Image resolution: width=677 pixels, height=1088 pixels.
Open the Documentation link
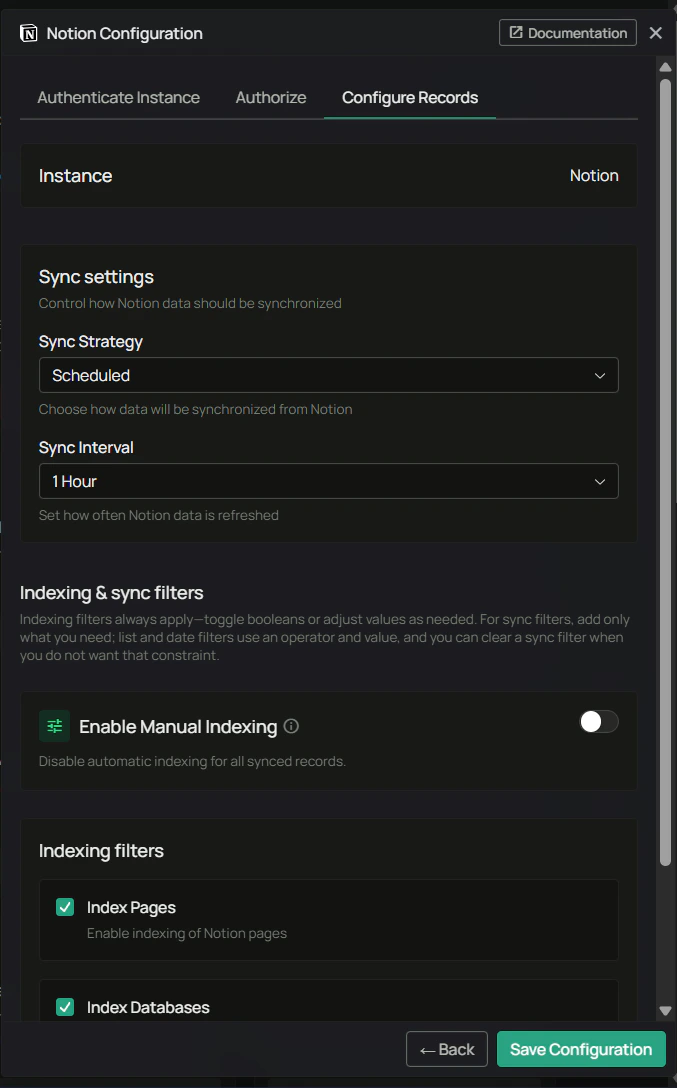pos(567,33)
